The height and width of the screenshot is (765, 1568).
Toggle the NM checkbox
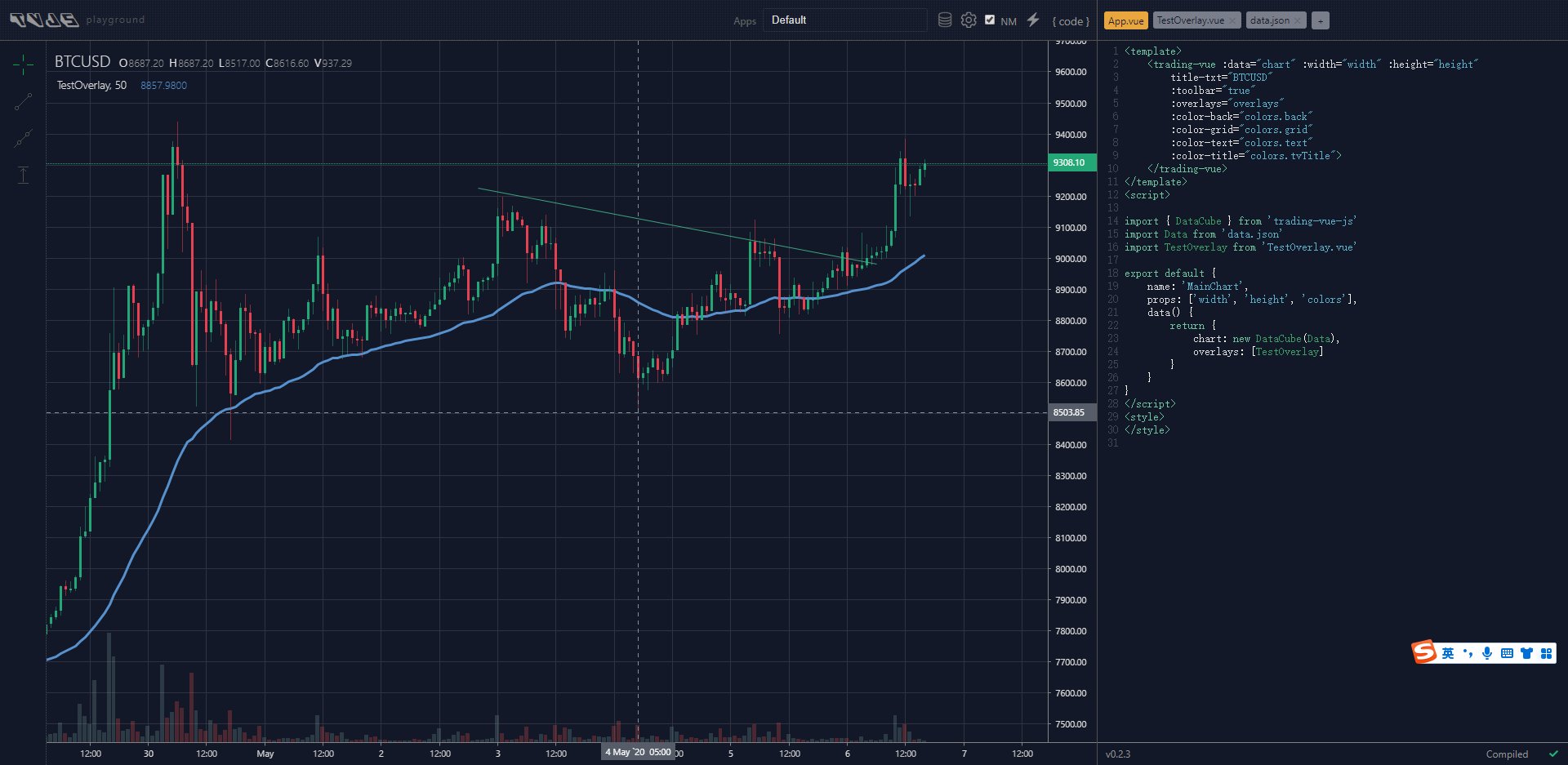tap(990, 20)
